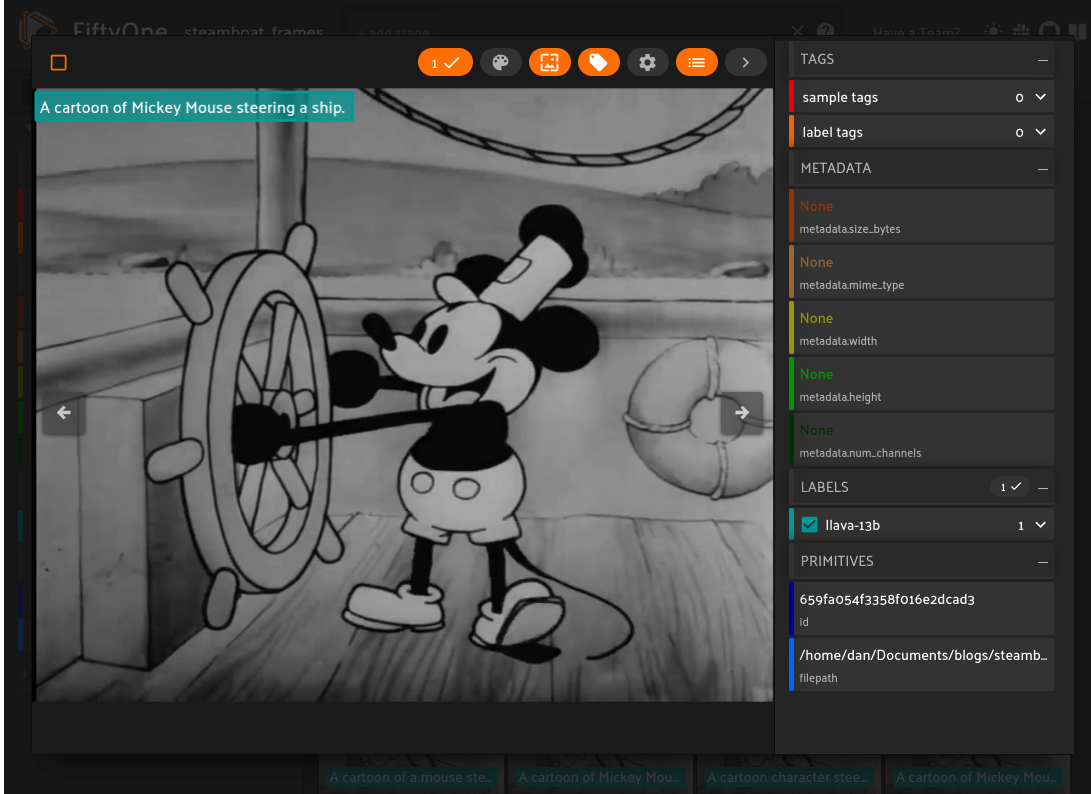Open 'A cartoon character stee...' thumbnail behind modal
The image size is (1091, 794).
pyautogui.click(x=788, y=774)
